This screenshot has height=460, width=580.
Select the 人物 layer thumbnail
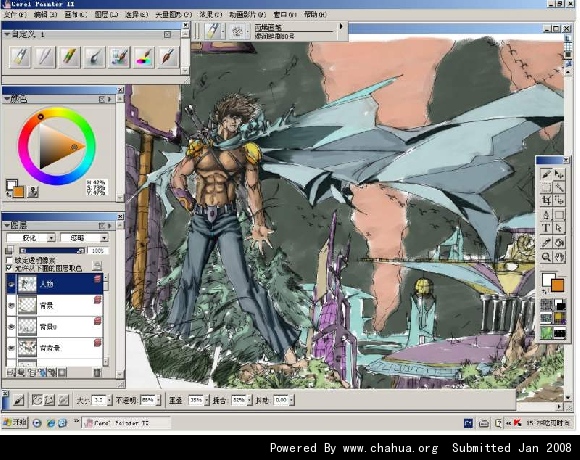tap(27, 284)
